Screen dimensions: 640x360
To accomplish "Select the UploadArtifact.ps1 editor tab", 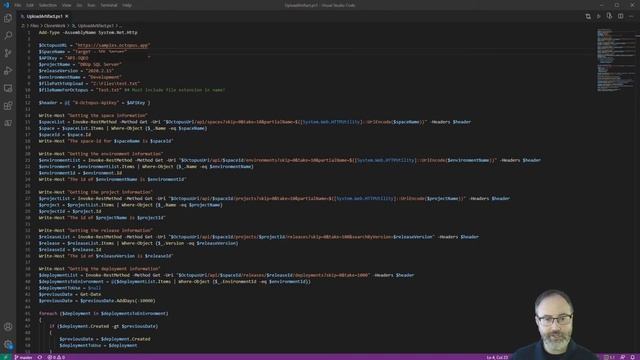I will pos(44,16).
